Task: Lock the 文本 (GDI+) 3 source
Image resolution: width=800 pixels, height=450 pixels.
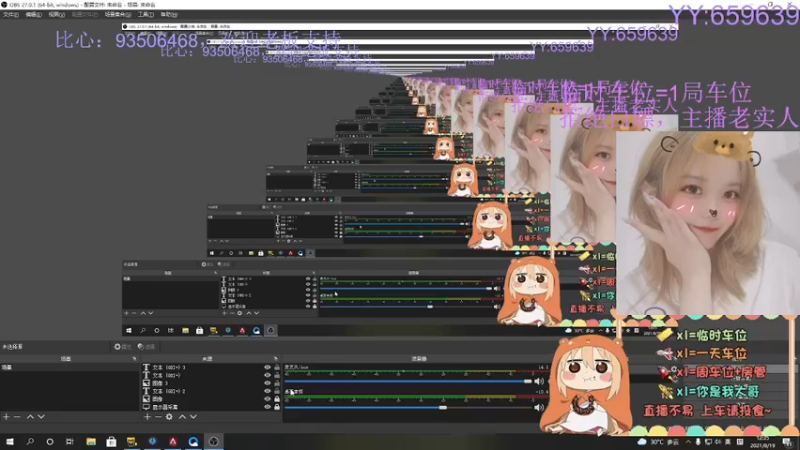Action: [x=277, y=367]
